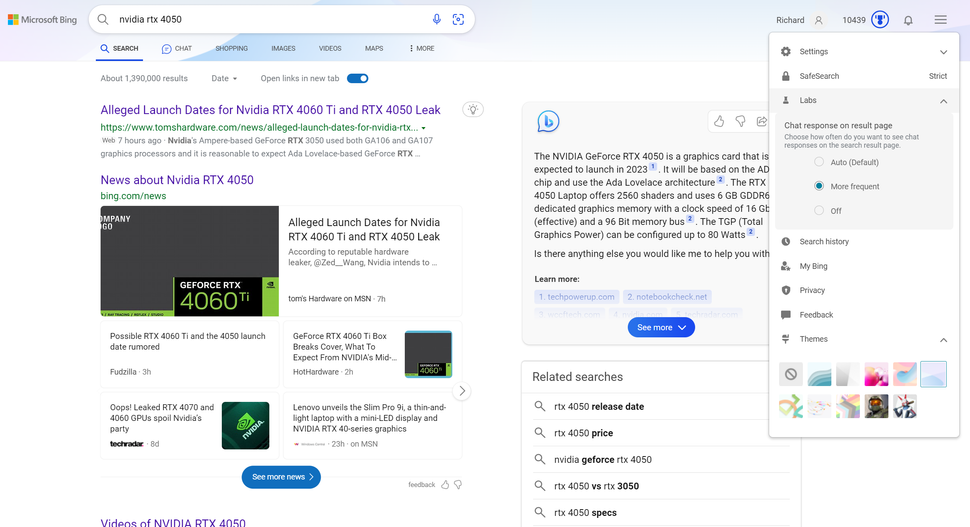
Task: Click the lightbulb icon beside first result
Action: pyautogui.click(x=473, y=109)
